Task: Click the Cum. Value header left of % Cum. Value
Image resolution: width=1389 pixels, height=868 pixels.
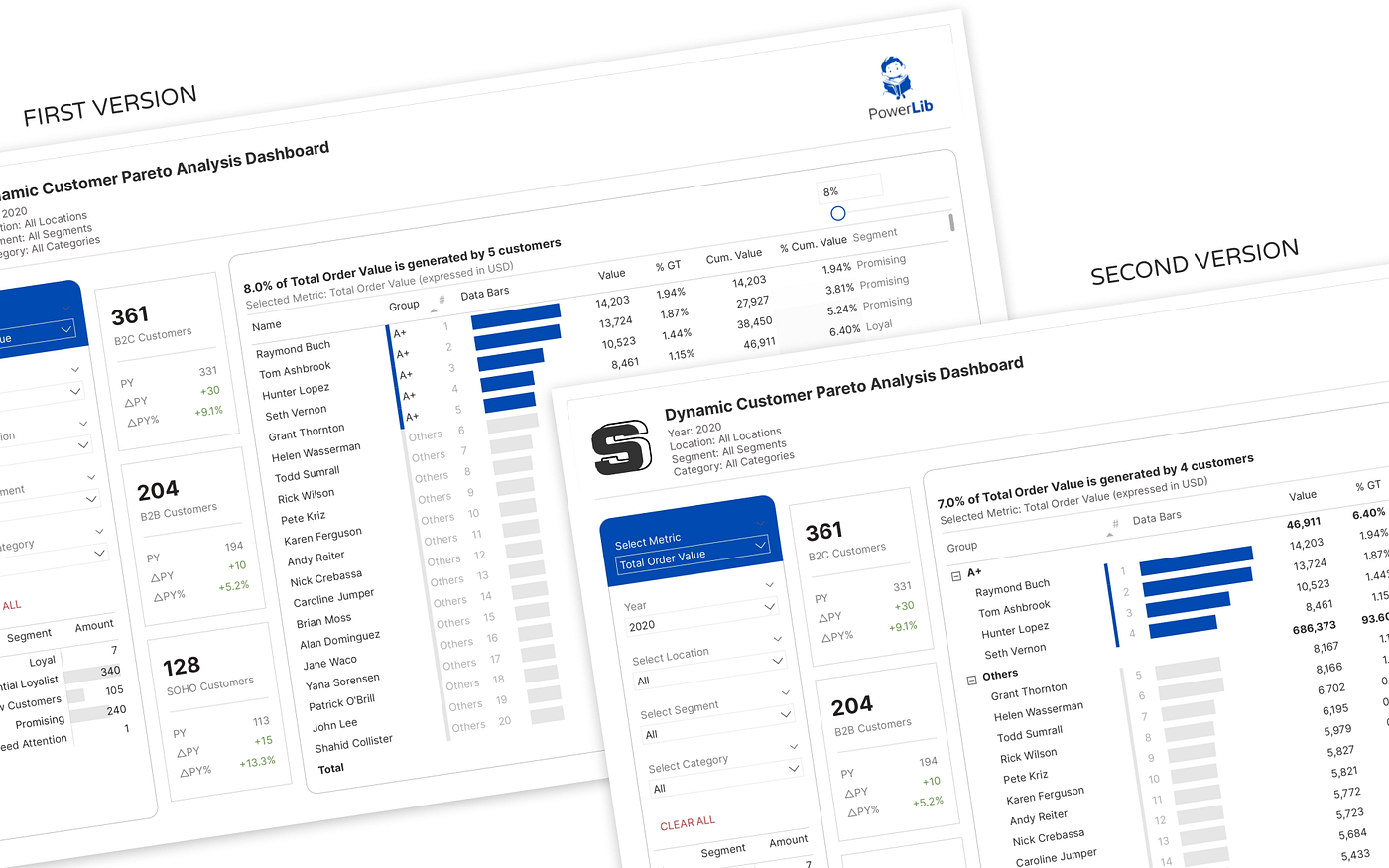Action: pyautogui.click(x=734, y=256)
